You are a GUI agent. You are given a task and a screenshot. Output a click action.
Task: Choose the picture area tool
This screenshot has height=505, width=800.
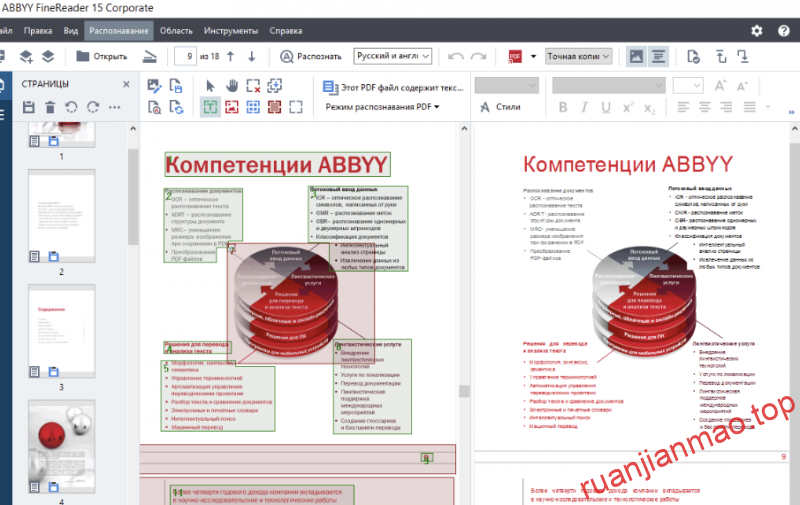pos(232,106)
